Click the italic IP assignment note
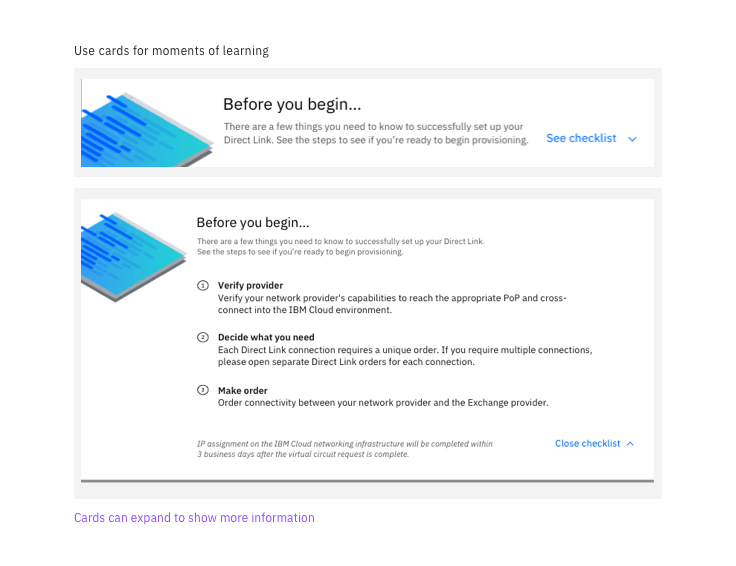This screenshot has width=736, height=566. click(345, 448)
